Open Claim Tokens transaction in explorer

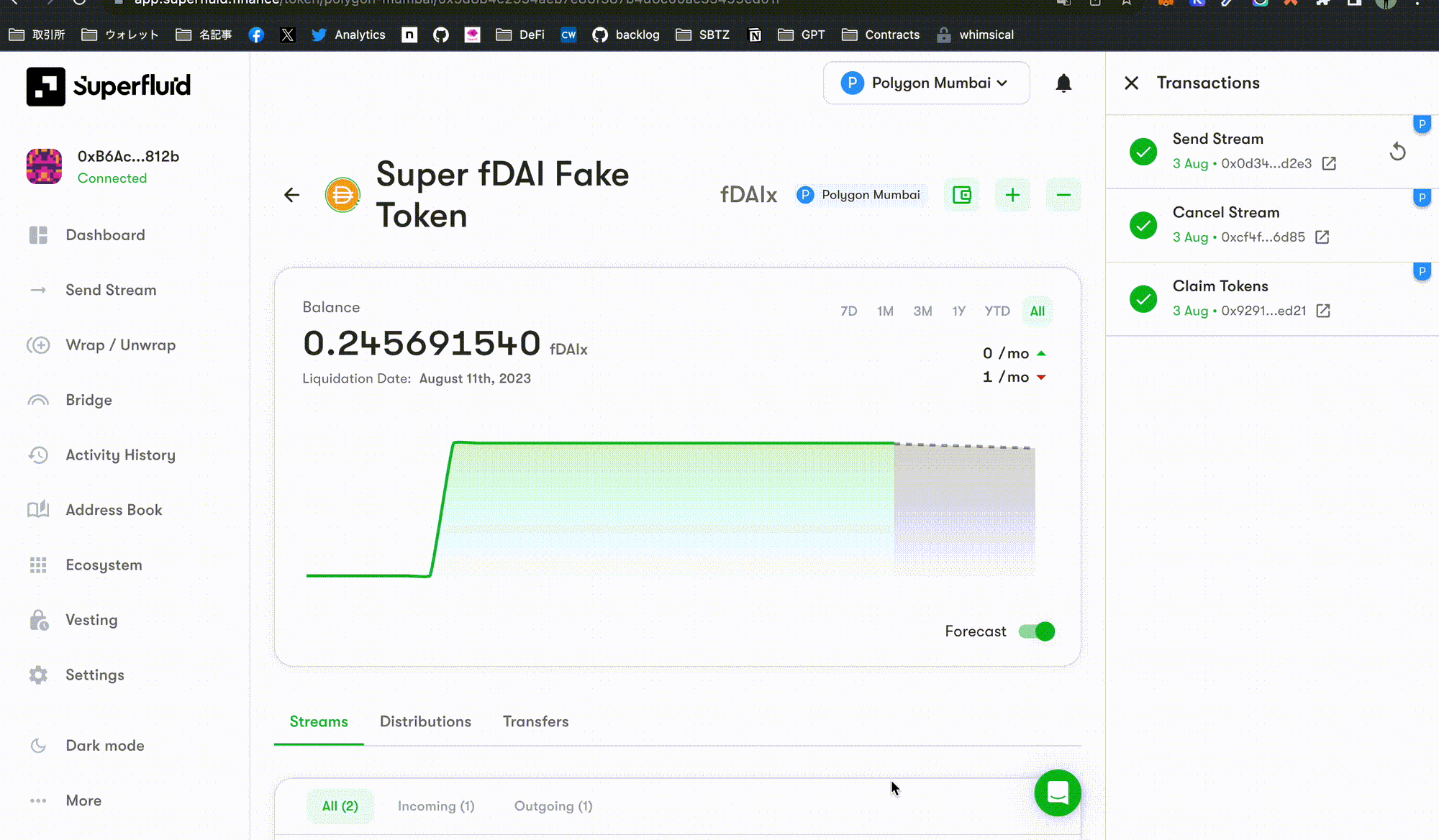(x=1323, y=311)
